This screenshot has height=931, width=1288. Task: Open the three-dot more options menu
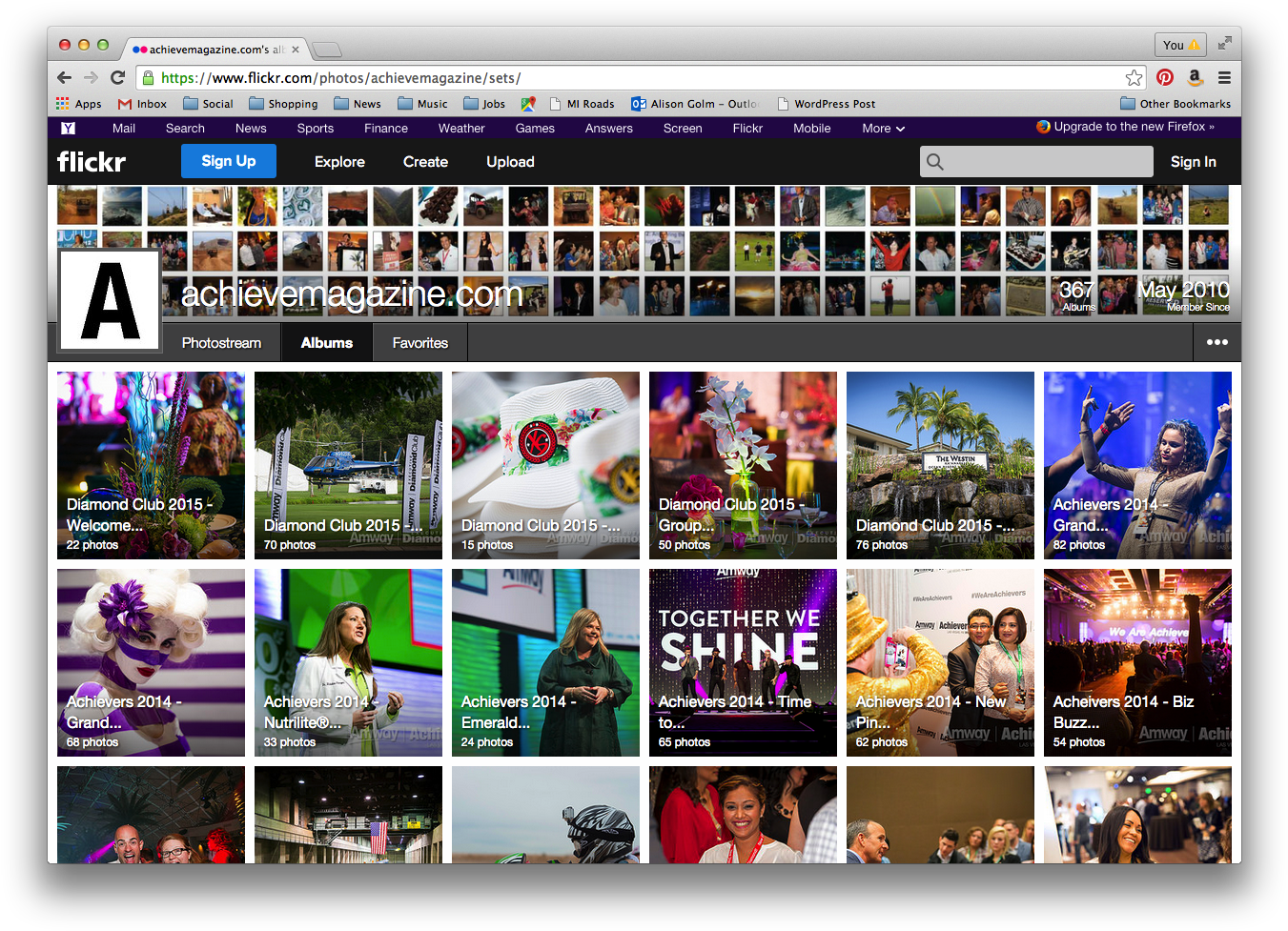(1216, 342)
